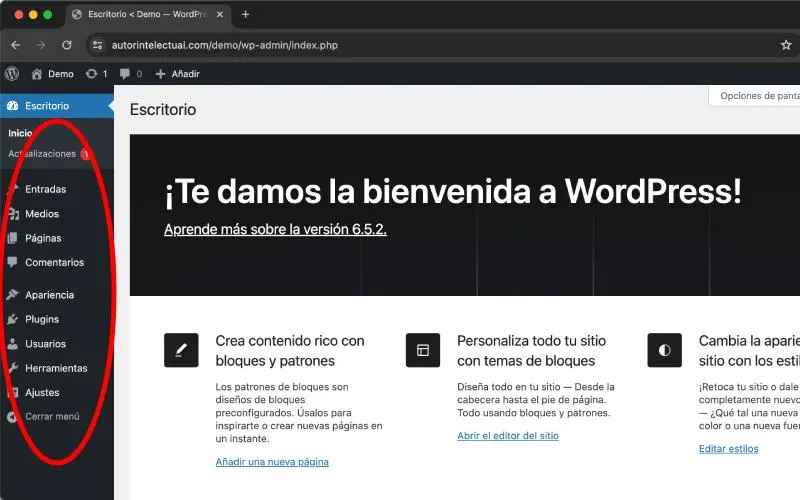Click the Escritorio dashboard gauge icon
This screenshot has width=800, height=500.
[13, 106]
